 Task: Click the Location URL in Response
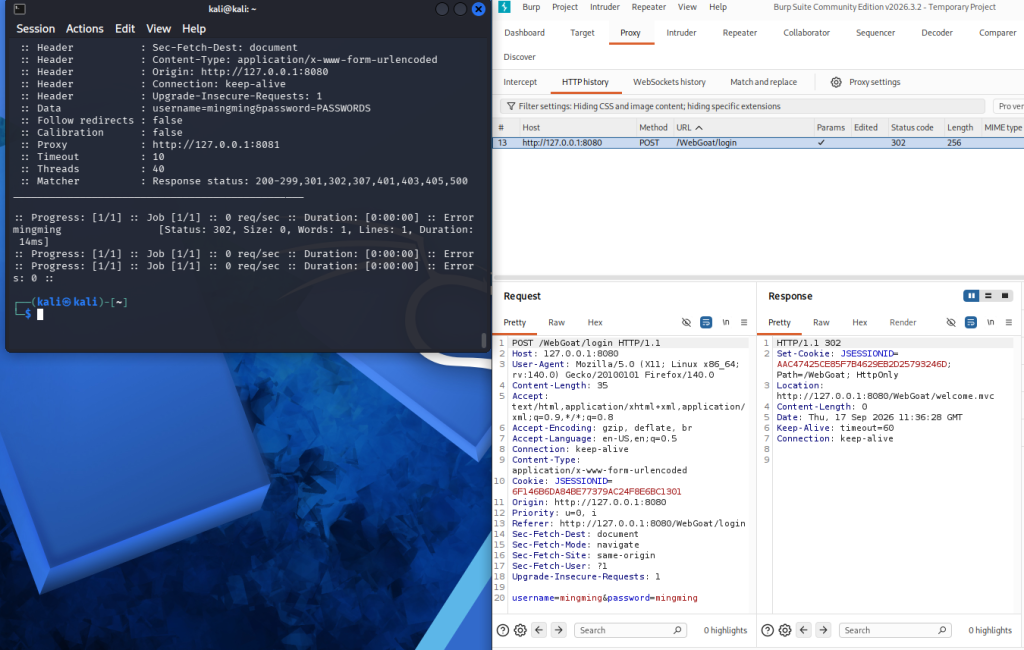[x=885, y=396]
